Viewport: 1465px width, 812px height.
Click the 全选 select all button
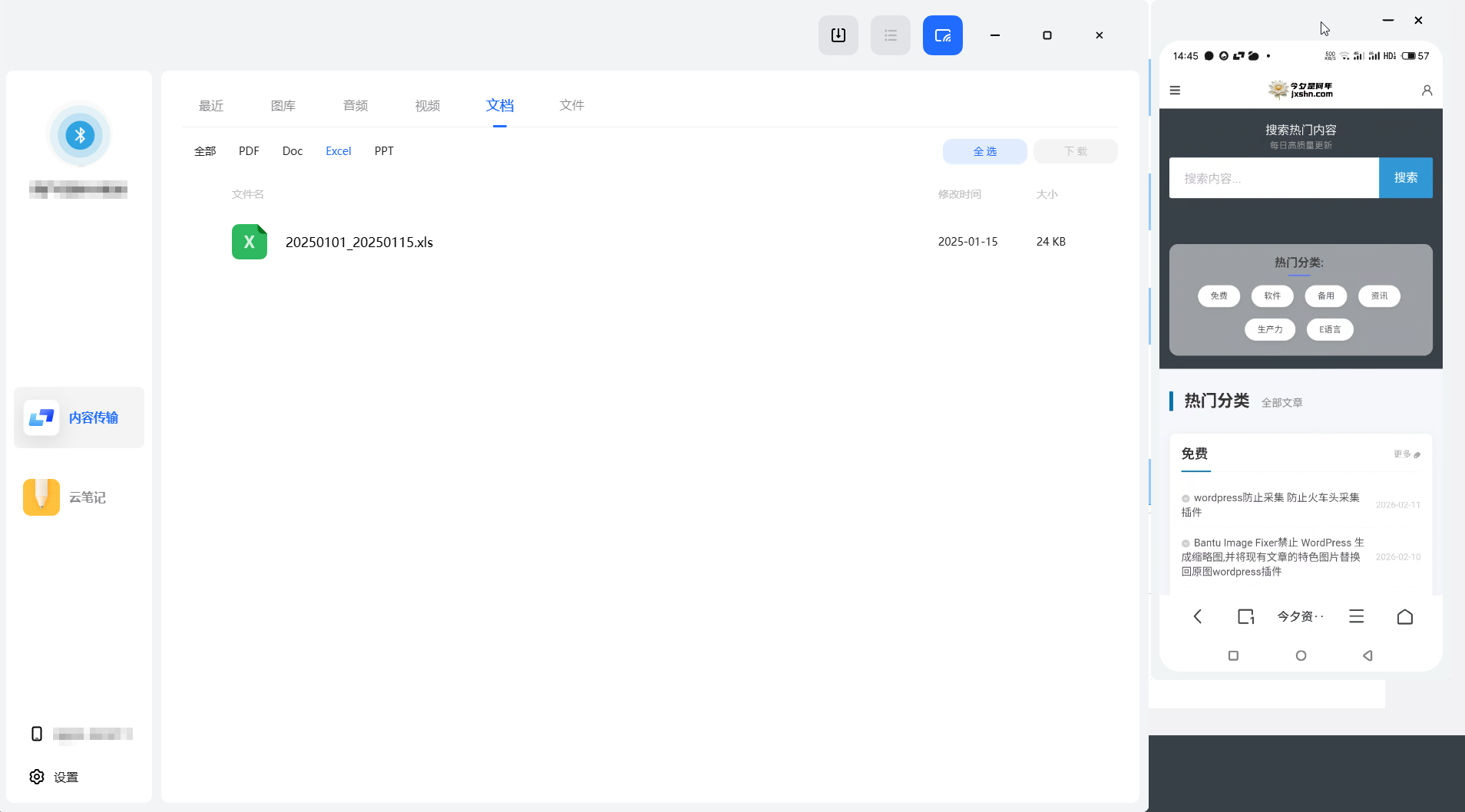coord(984,151)
